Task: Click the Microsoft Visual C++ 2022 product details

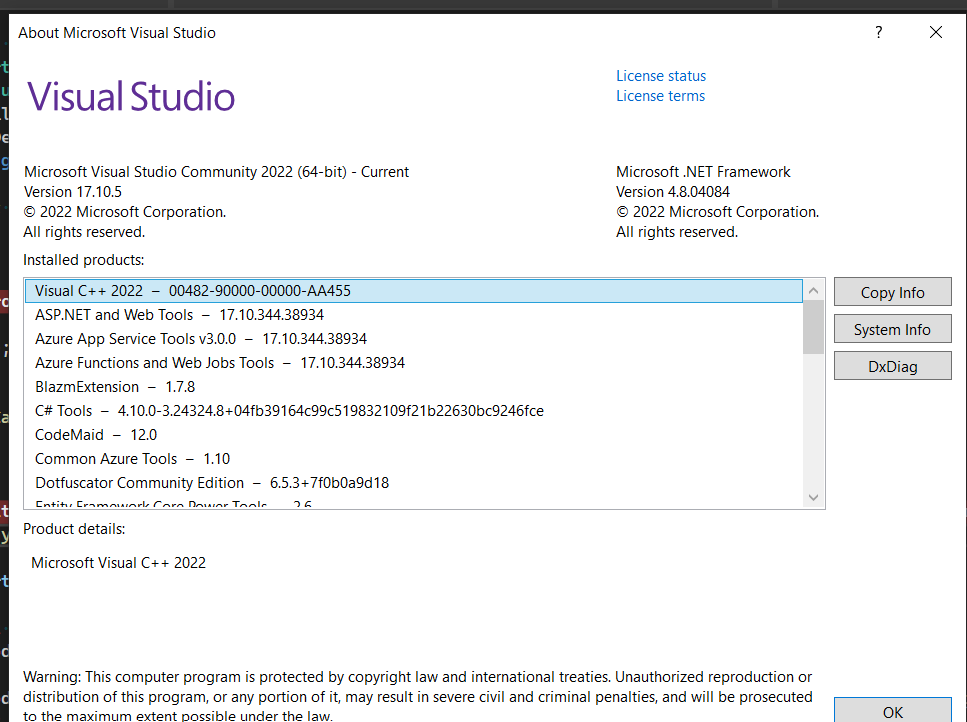Action: point(118,563)
